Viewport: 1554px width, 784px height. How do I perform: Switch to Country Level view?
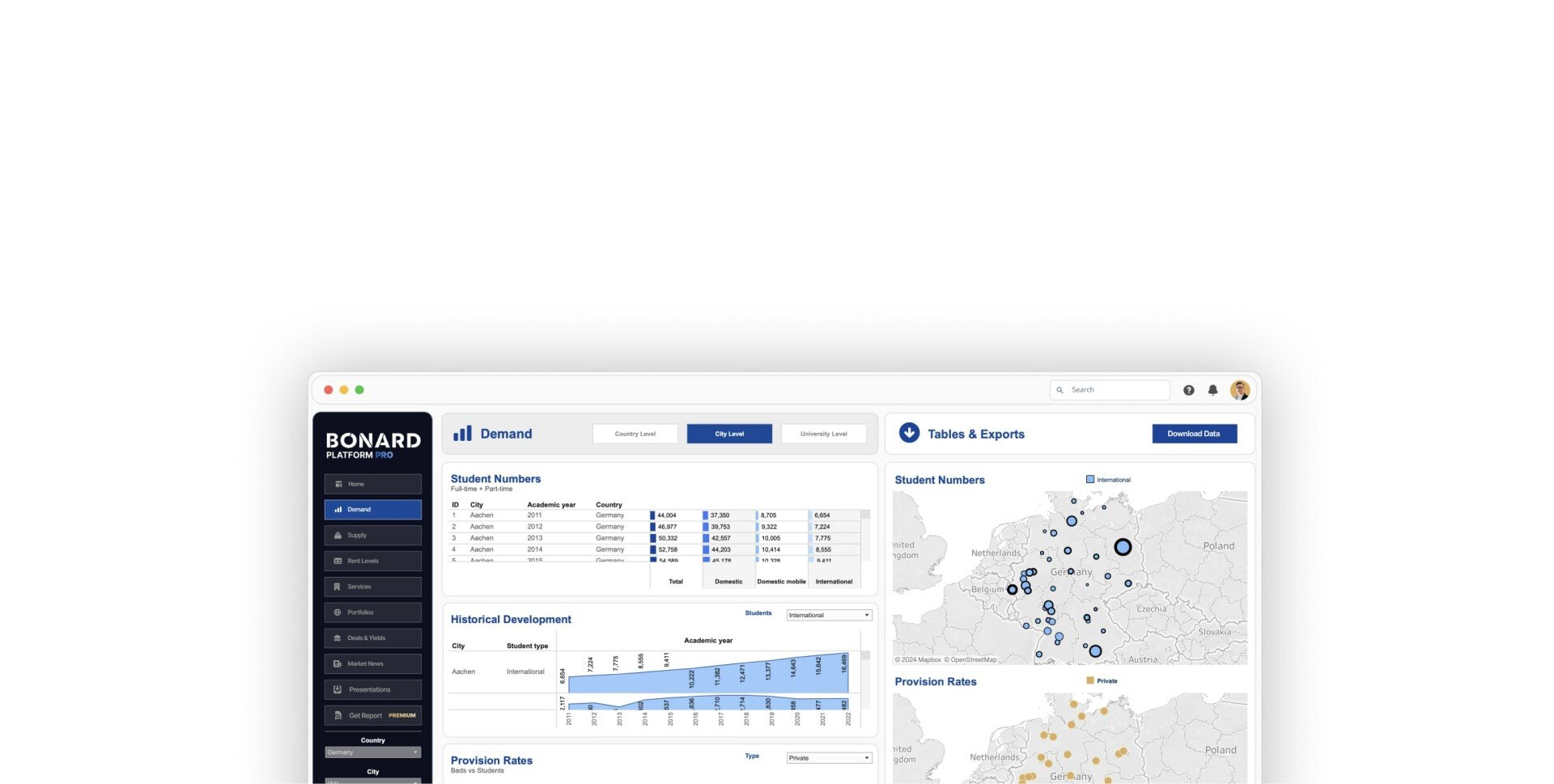635,434
